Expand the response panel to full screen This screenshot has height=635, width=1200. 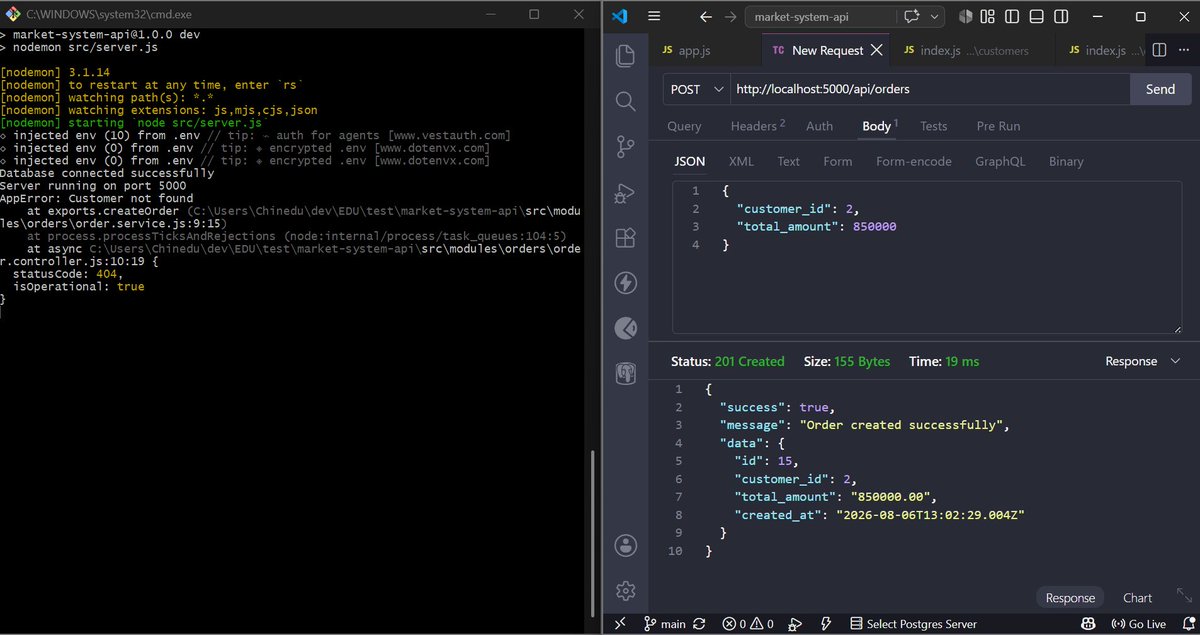click(x=1183, y=595)
